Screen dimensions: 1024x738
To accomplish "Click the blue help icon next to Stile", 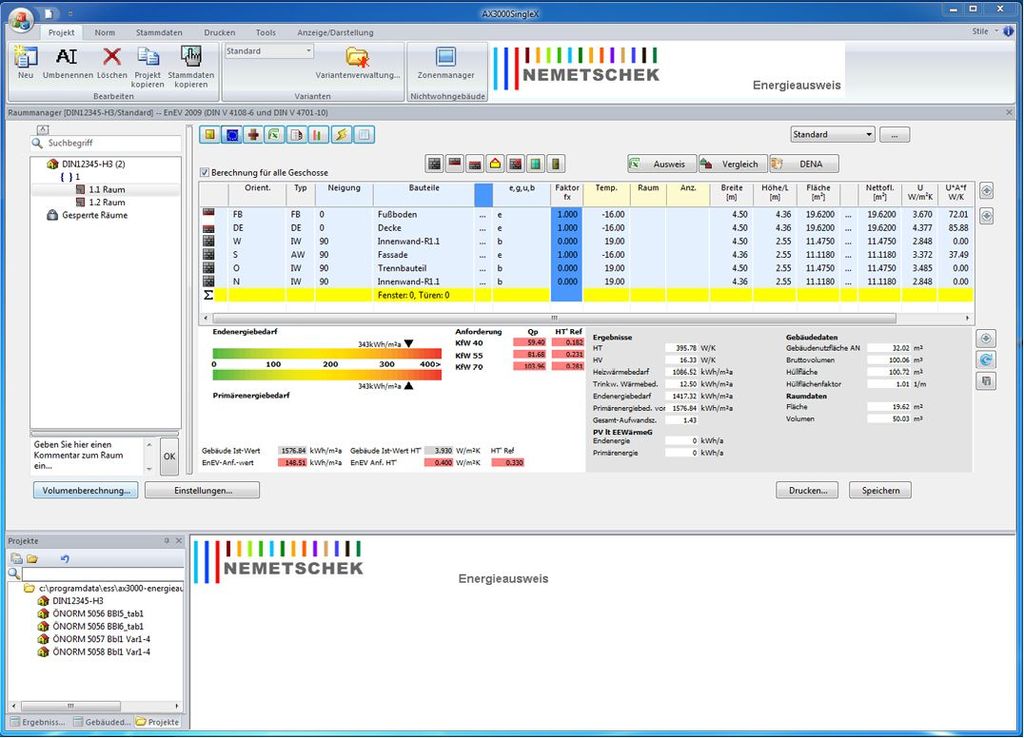I will coord(1008,31).
